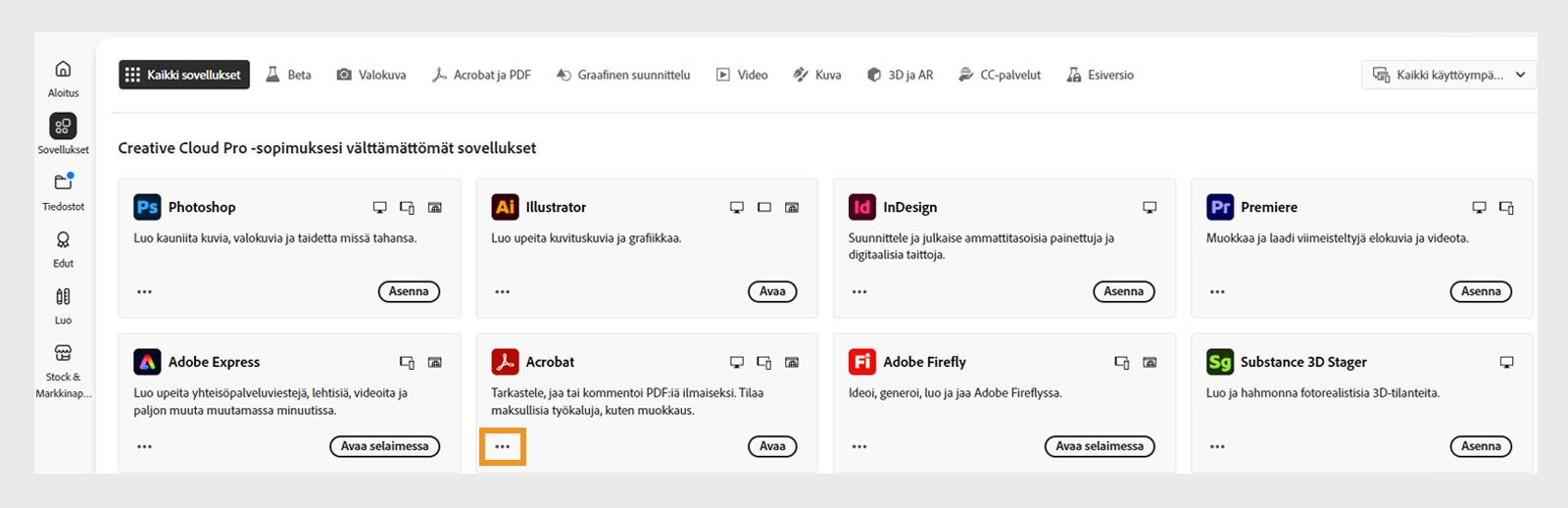Click Avaa button for Illustrator
The image size is (1568, 508).
pos(772,291)
